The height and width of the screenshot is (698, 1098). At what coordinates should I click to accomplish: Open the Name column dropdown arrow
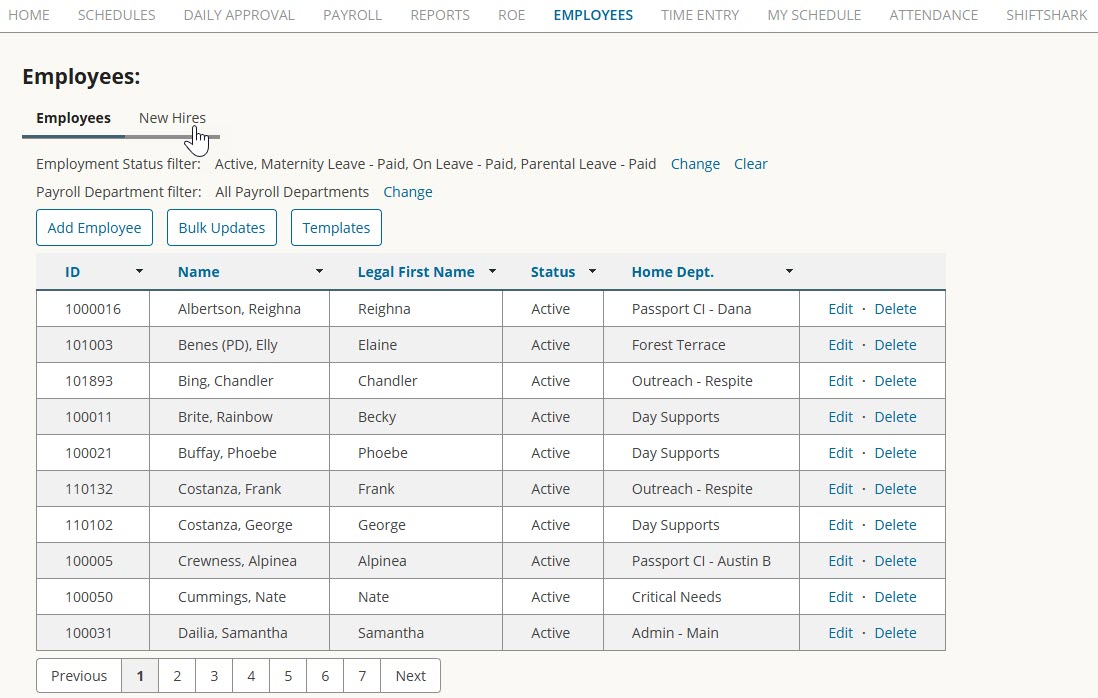coord(319,271)
